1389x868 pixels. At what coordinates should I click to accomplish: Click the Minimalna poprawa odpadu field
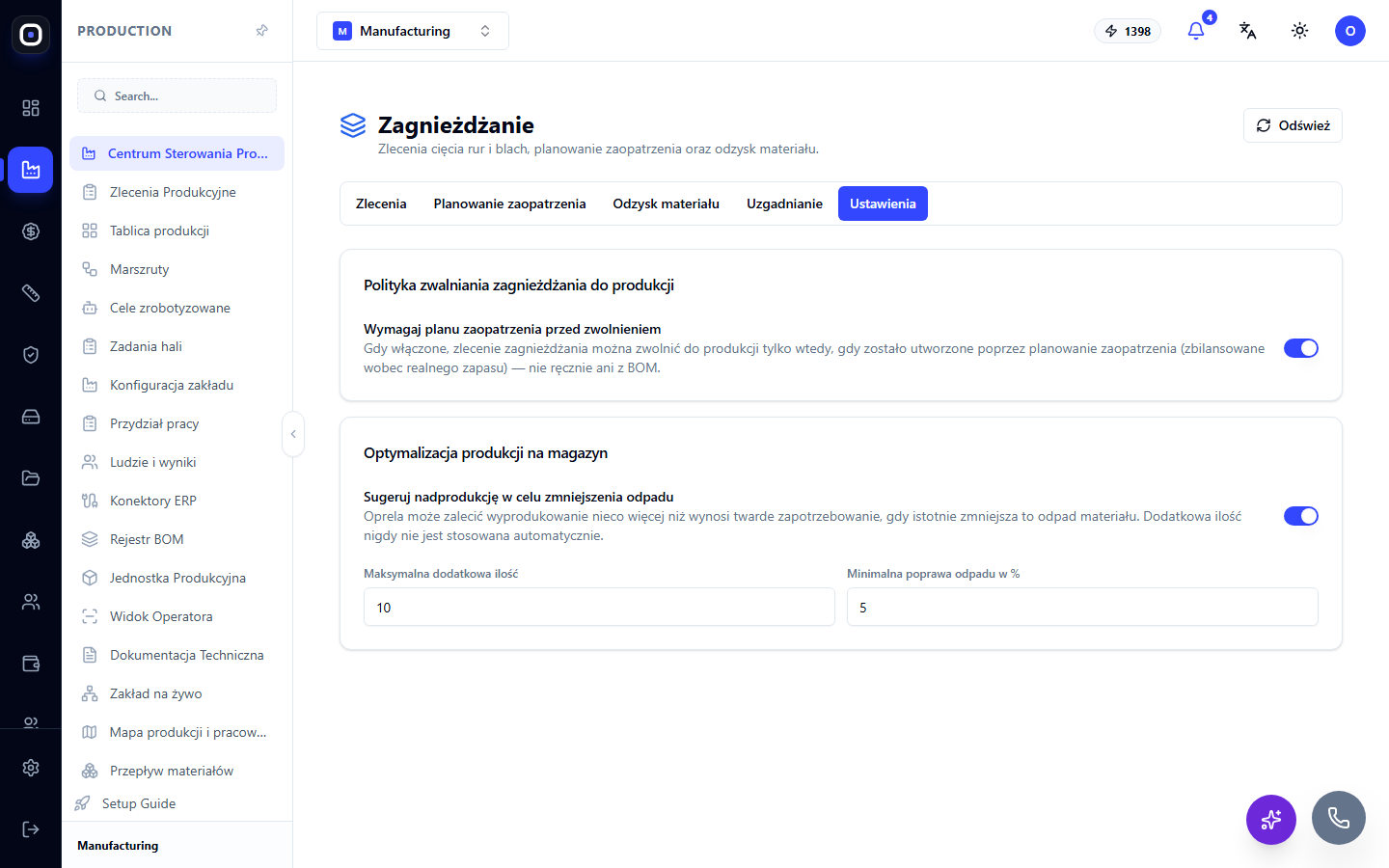(1082, 607)
